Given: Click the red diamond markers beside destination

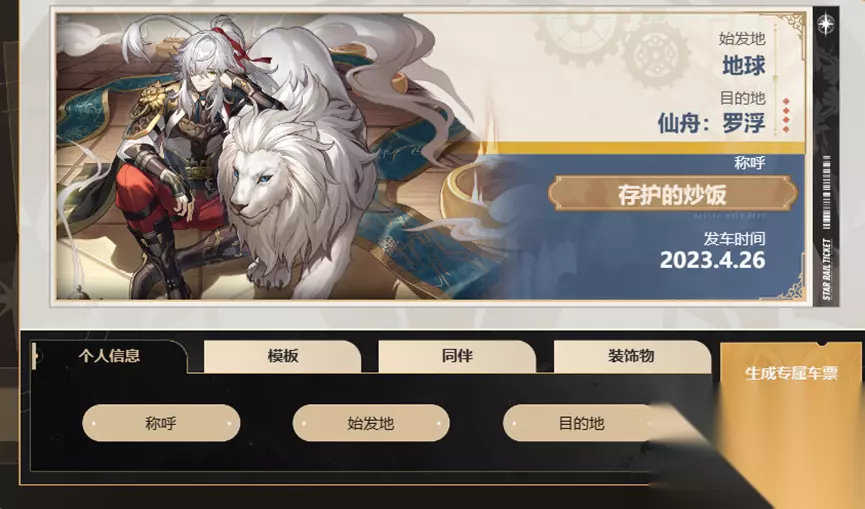Looking at the screenshot, I should tap(786, 116).
